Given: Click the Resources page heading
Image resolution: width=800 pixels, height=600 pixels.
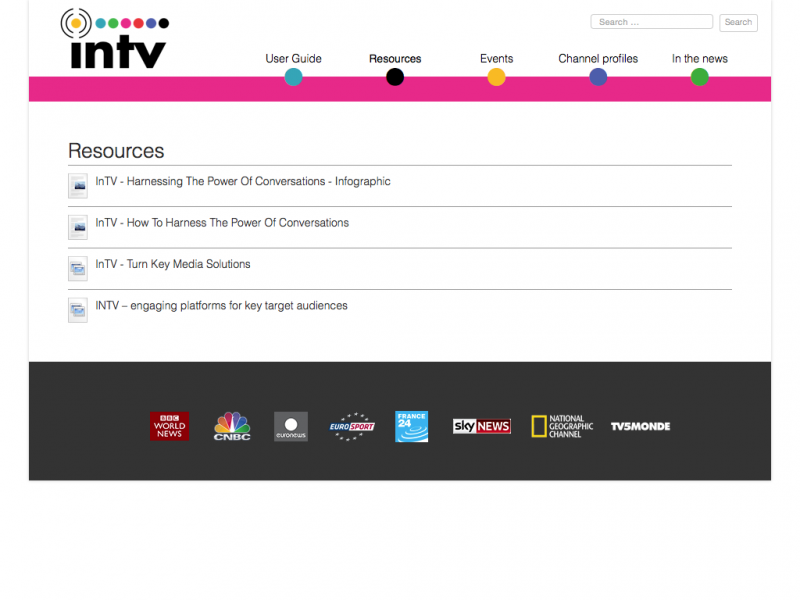Looking at the screenshot, I should [116, 151].
